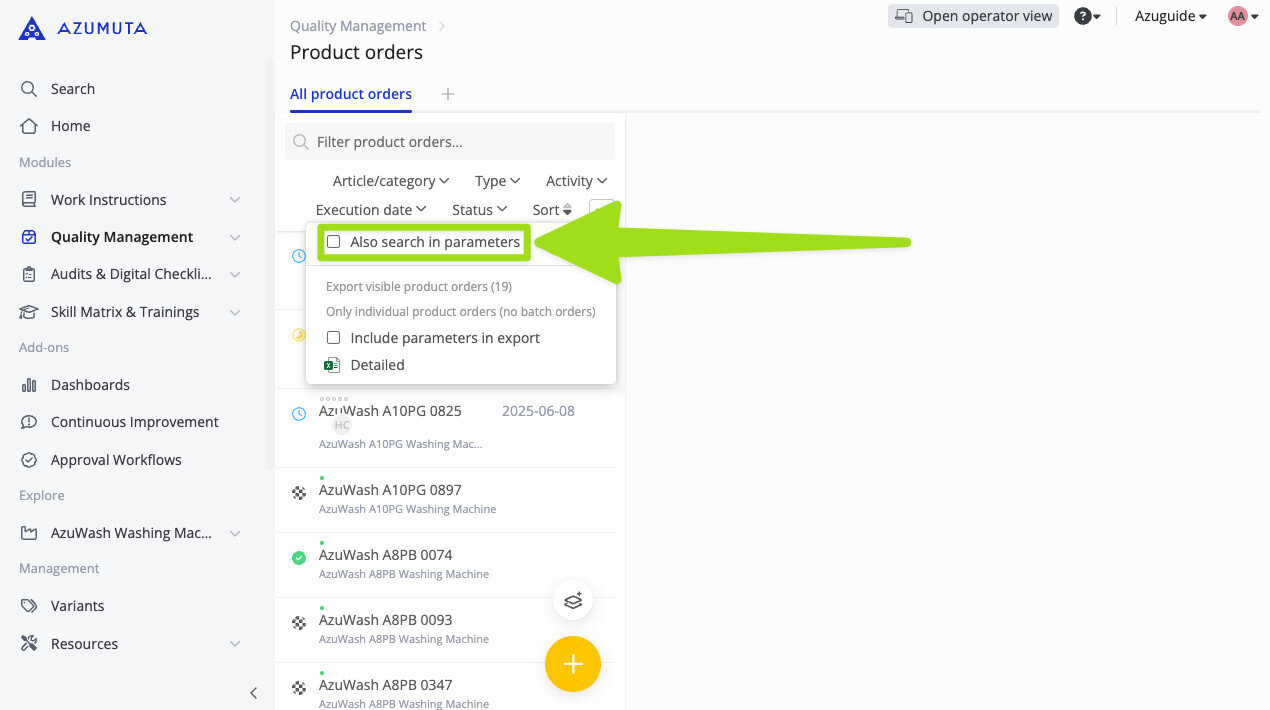
Task: Click the Excel icon next to Detailed
Action: (333, 365)
